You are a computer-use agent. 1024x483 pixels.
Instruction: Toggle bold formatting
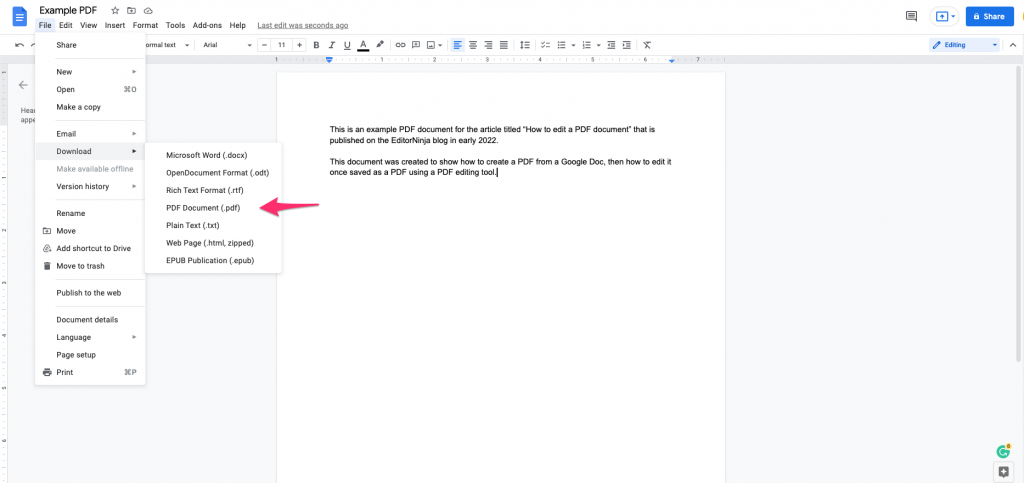(316, 45)
